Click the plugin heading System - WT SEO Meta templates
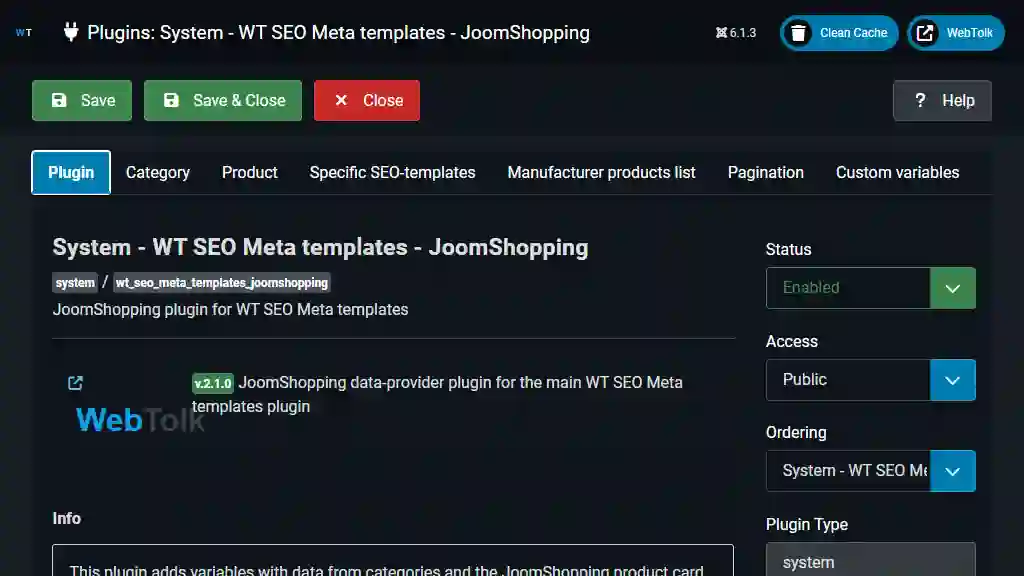 [x=321, y=248]
